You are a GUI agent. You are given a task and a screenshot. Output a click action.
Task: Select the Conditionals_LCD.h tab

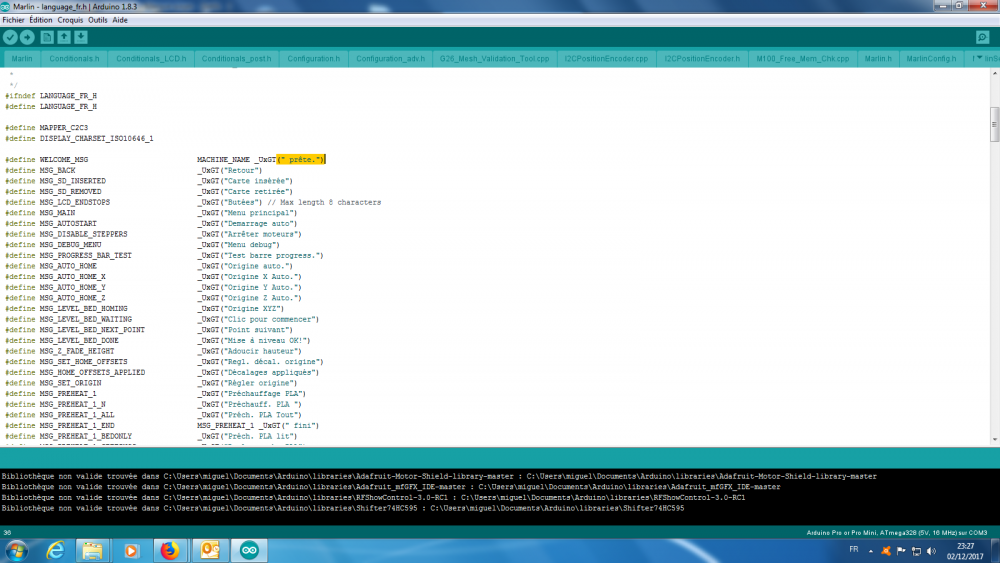click(x=151, y=59)
